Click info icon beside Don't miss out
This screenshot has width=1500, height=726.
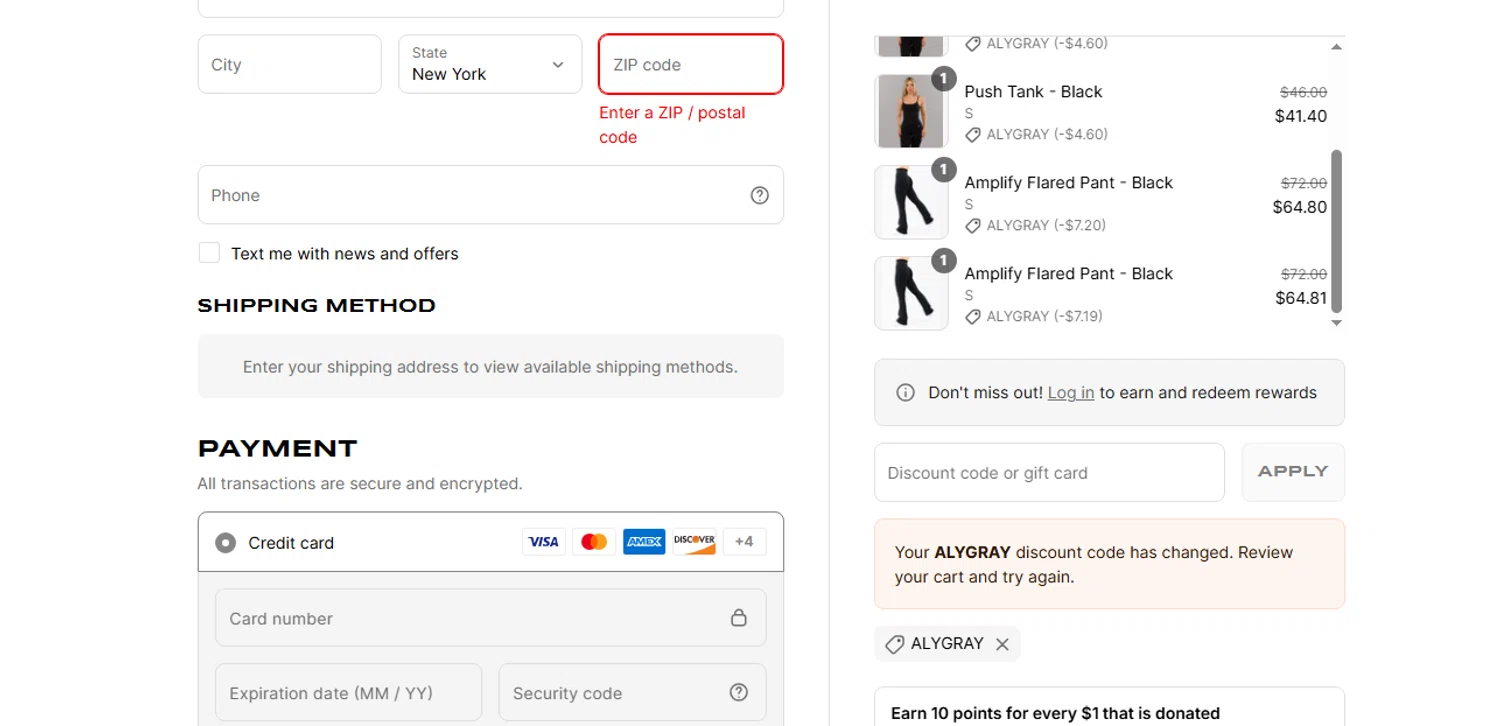pyautogui.click(x=905, y=393)
